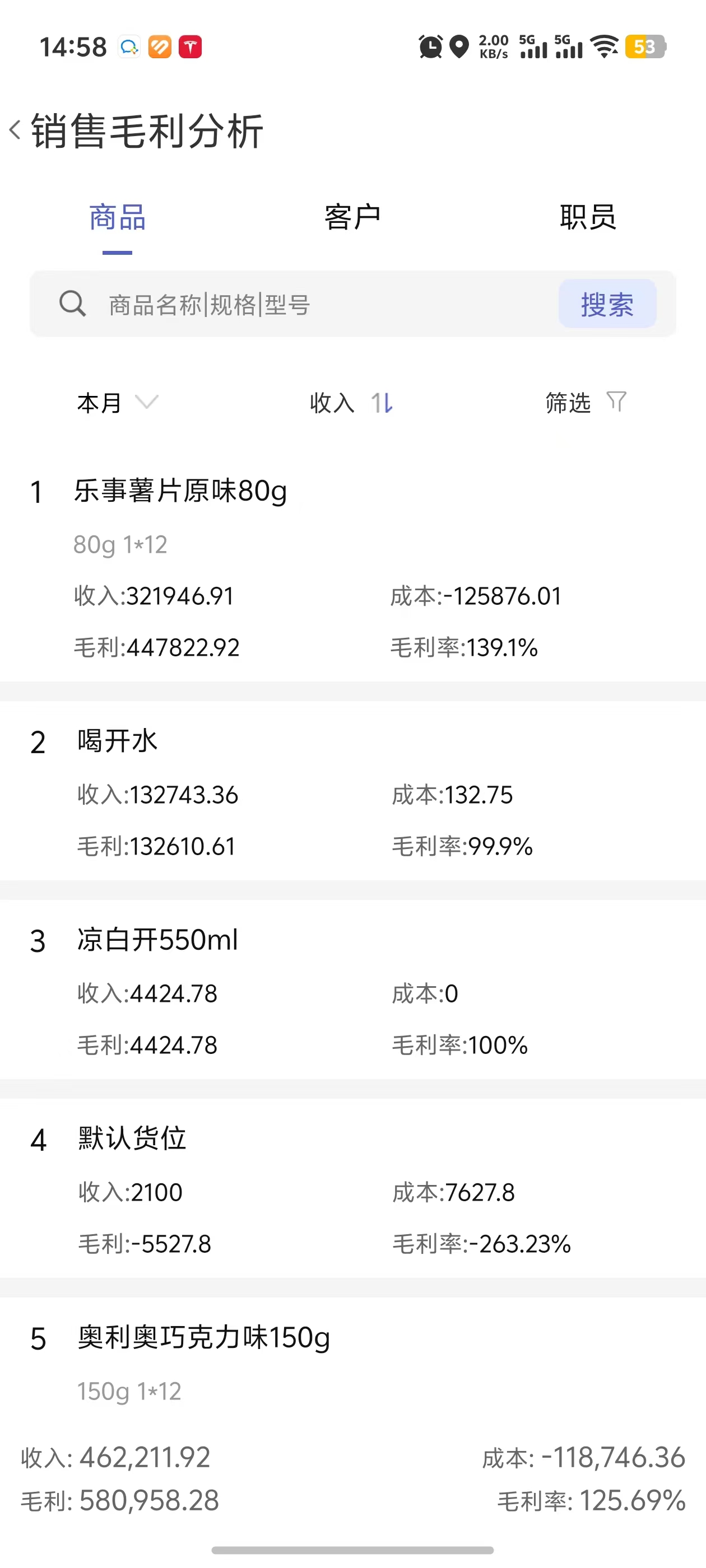Tap the alarm clock status icon

coord(430,47)
